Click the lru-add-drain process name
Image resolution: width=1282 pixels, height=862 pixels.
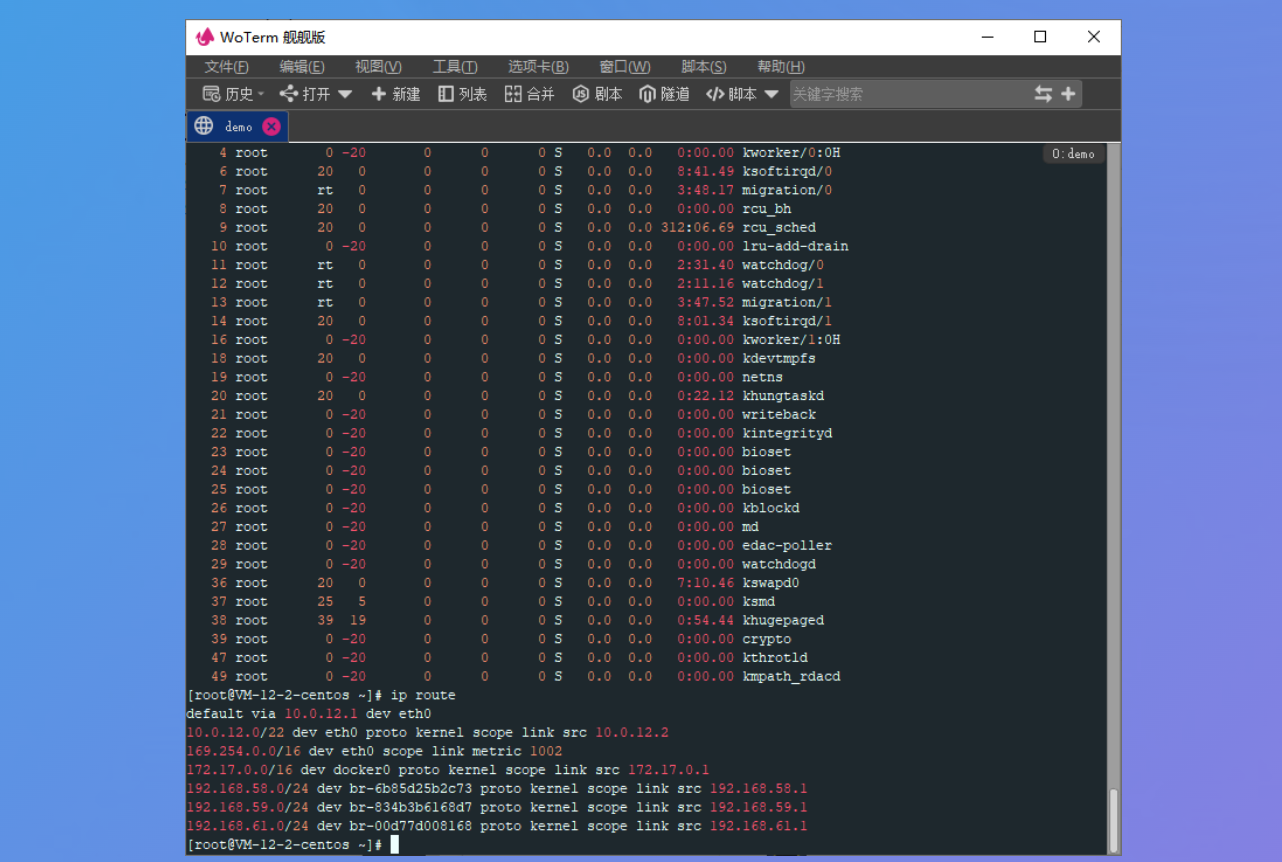tap(795, 246)
